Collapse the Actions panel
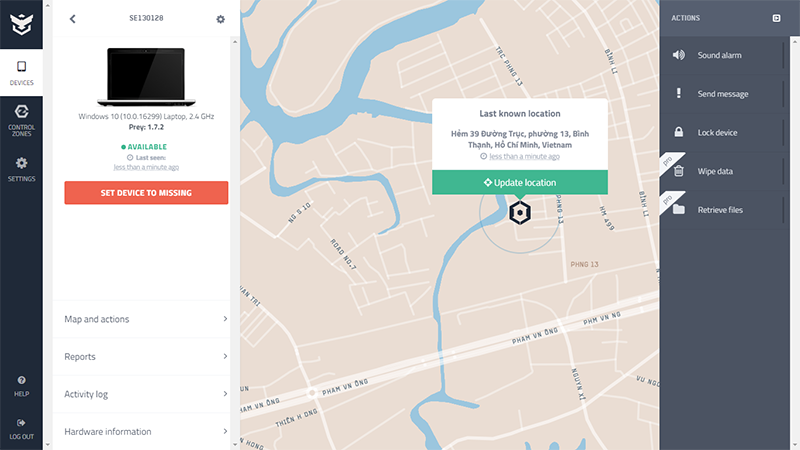 tap(776, 18)
